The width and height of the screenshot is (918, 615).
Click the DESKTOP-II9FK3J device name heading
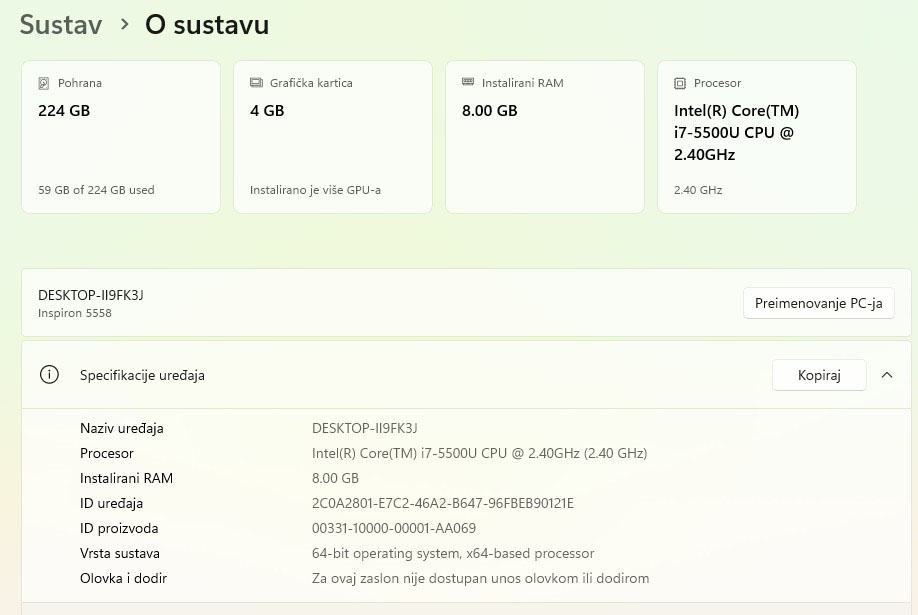point(91,295)
